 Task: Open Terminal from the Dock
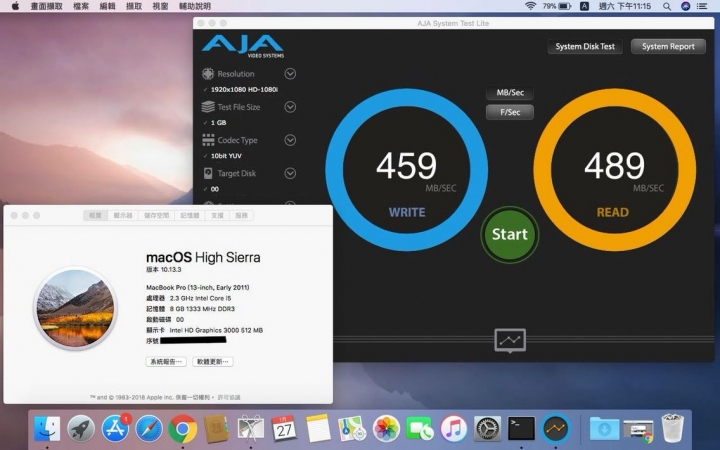[521, 429]
